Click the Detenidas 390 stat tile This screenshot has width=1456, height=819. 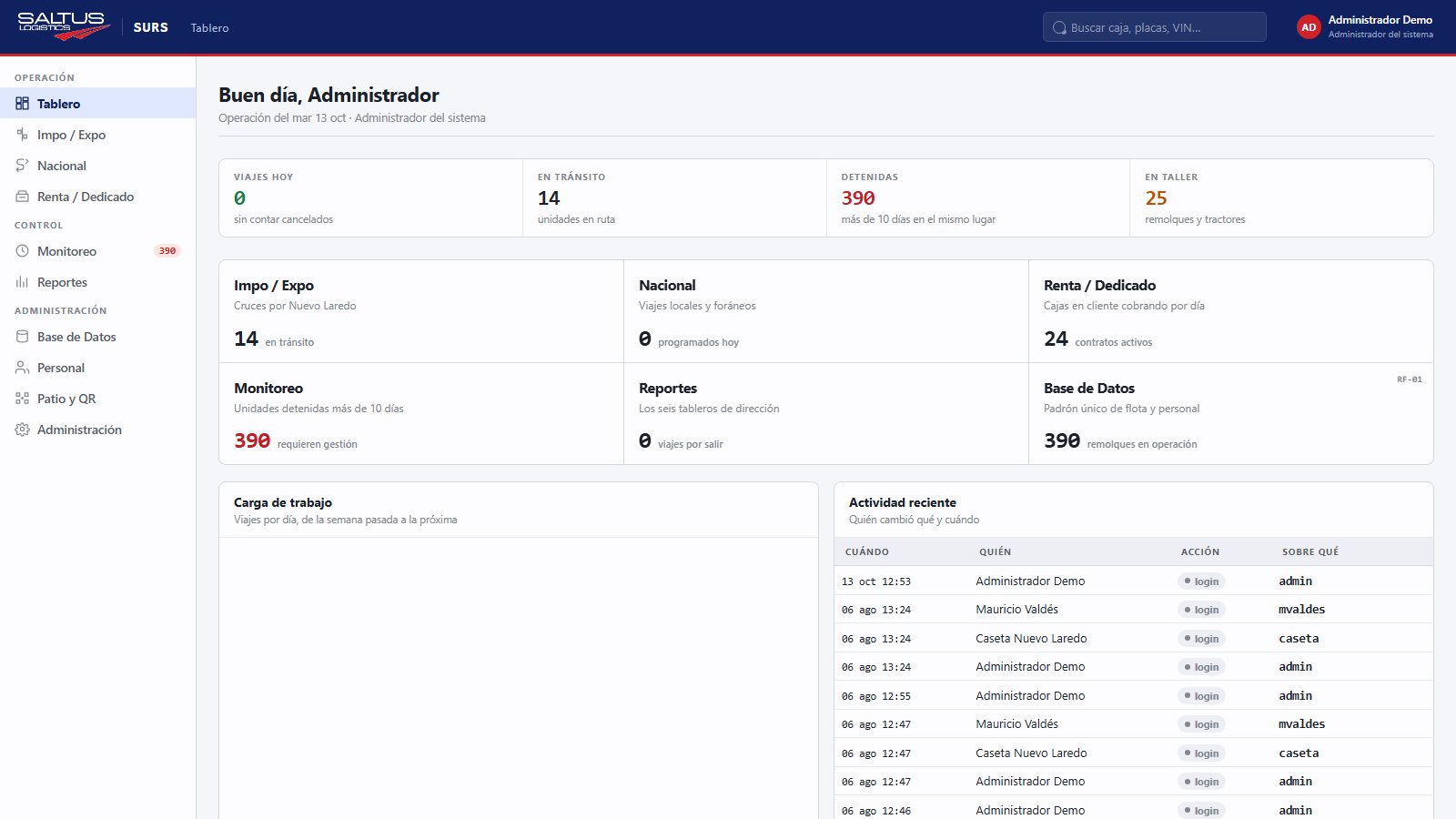(978, 198)
